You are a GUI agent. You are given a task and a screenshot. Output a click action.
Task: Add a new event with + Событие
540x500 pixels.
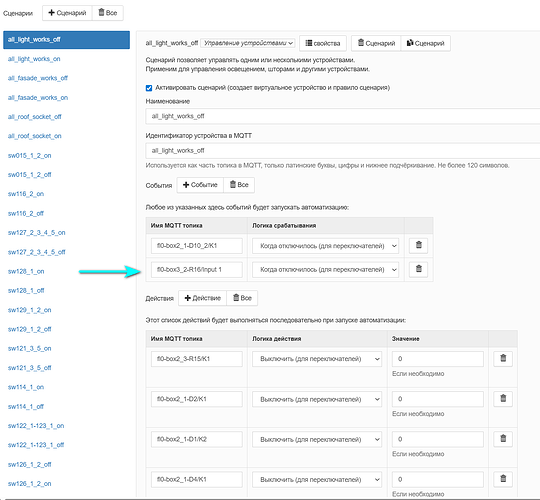click(200, 185)
